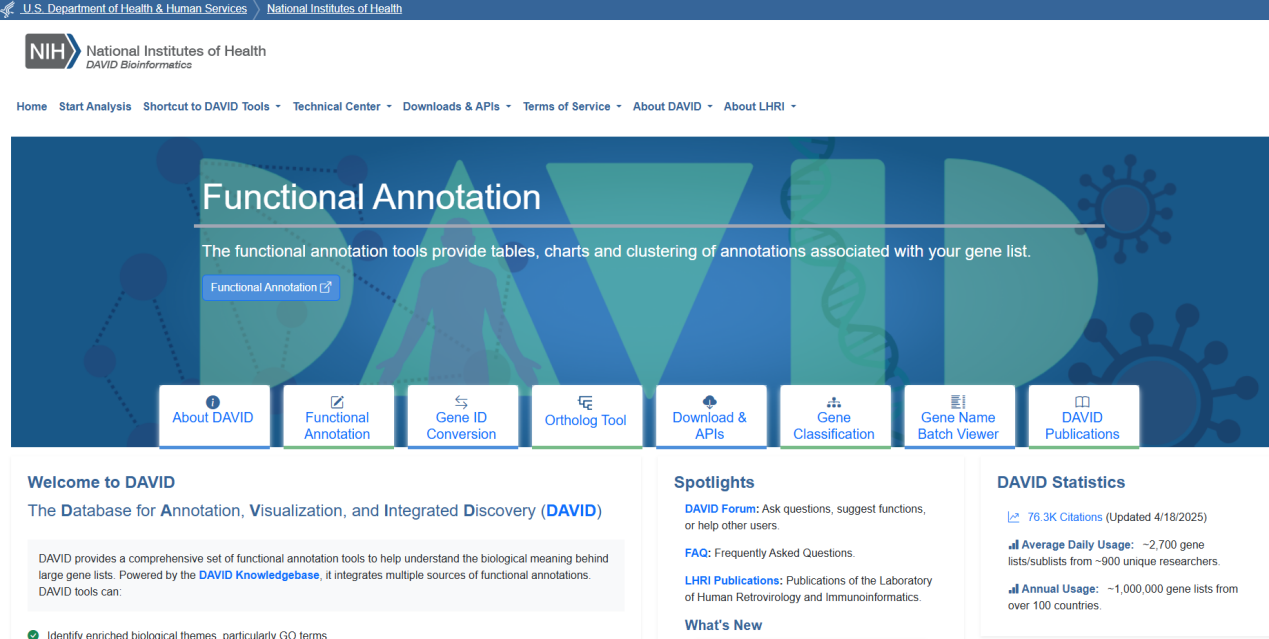Click the Spotlights heading

714,483
